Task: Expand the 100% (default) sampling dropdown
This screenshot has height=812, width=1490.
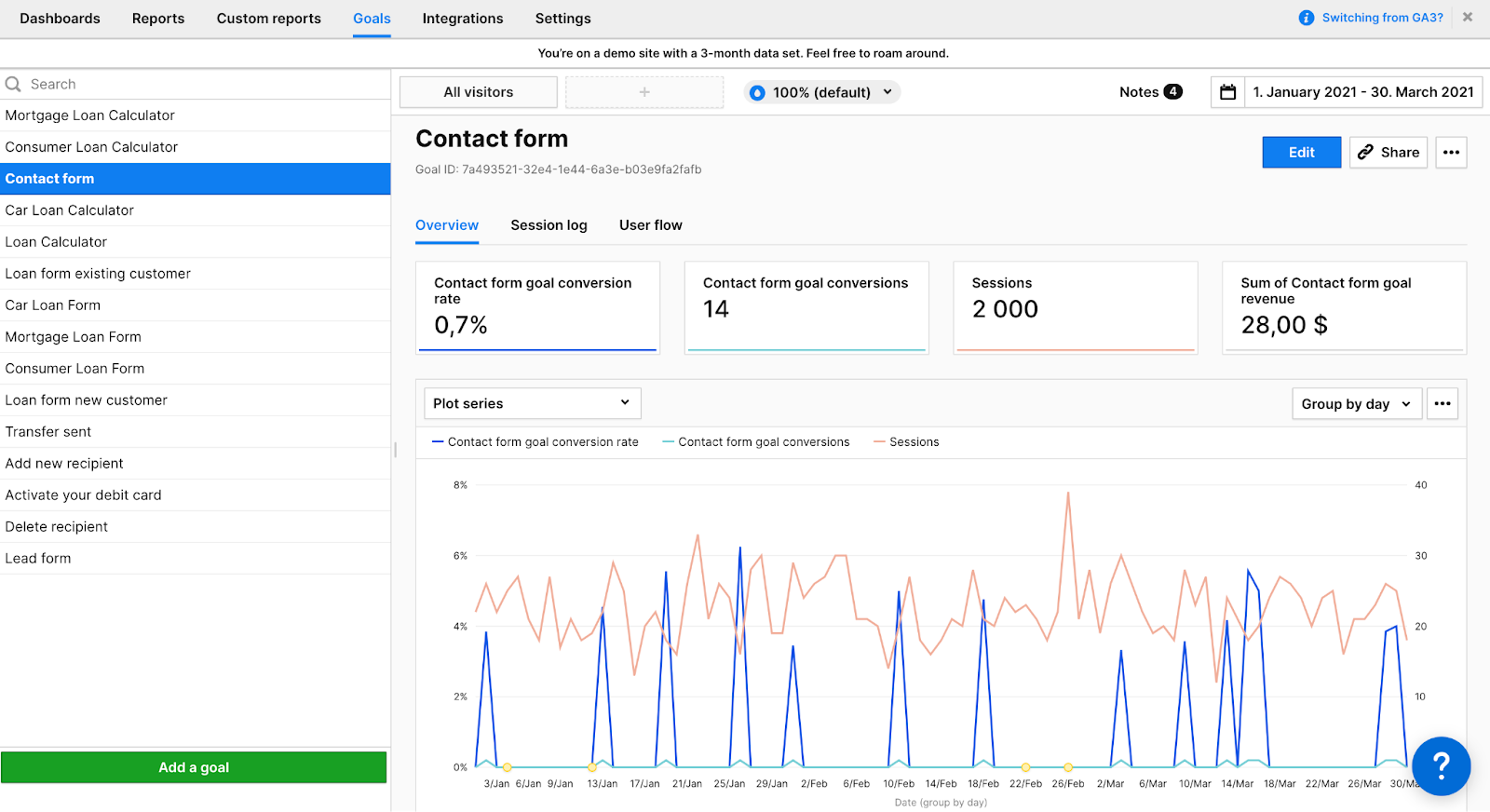Action: tap(821, 92)
